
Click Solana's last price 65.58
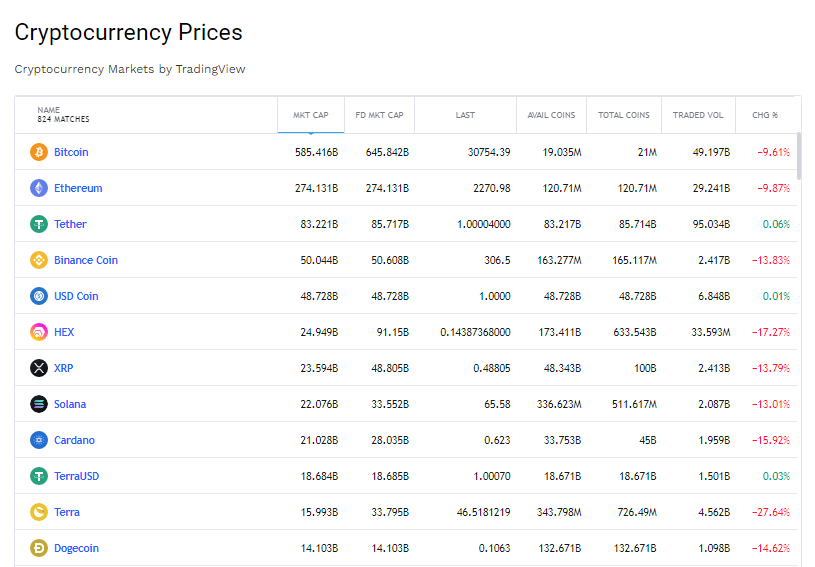pos(497,404)
